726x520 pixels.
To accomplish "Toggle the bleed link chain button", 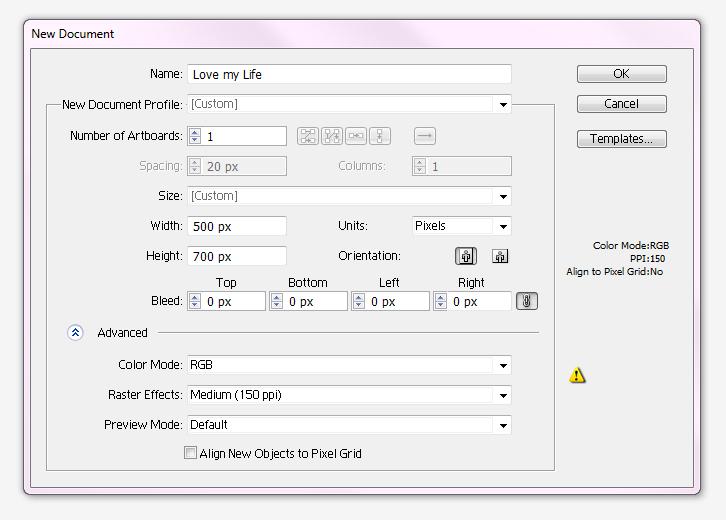I will click(x=527, y=301).
